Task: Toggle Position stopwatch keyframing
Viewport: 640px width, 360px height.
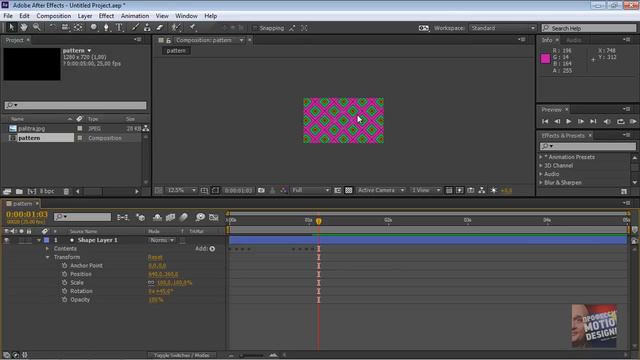Action: [x=64, y=274]
